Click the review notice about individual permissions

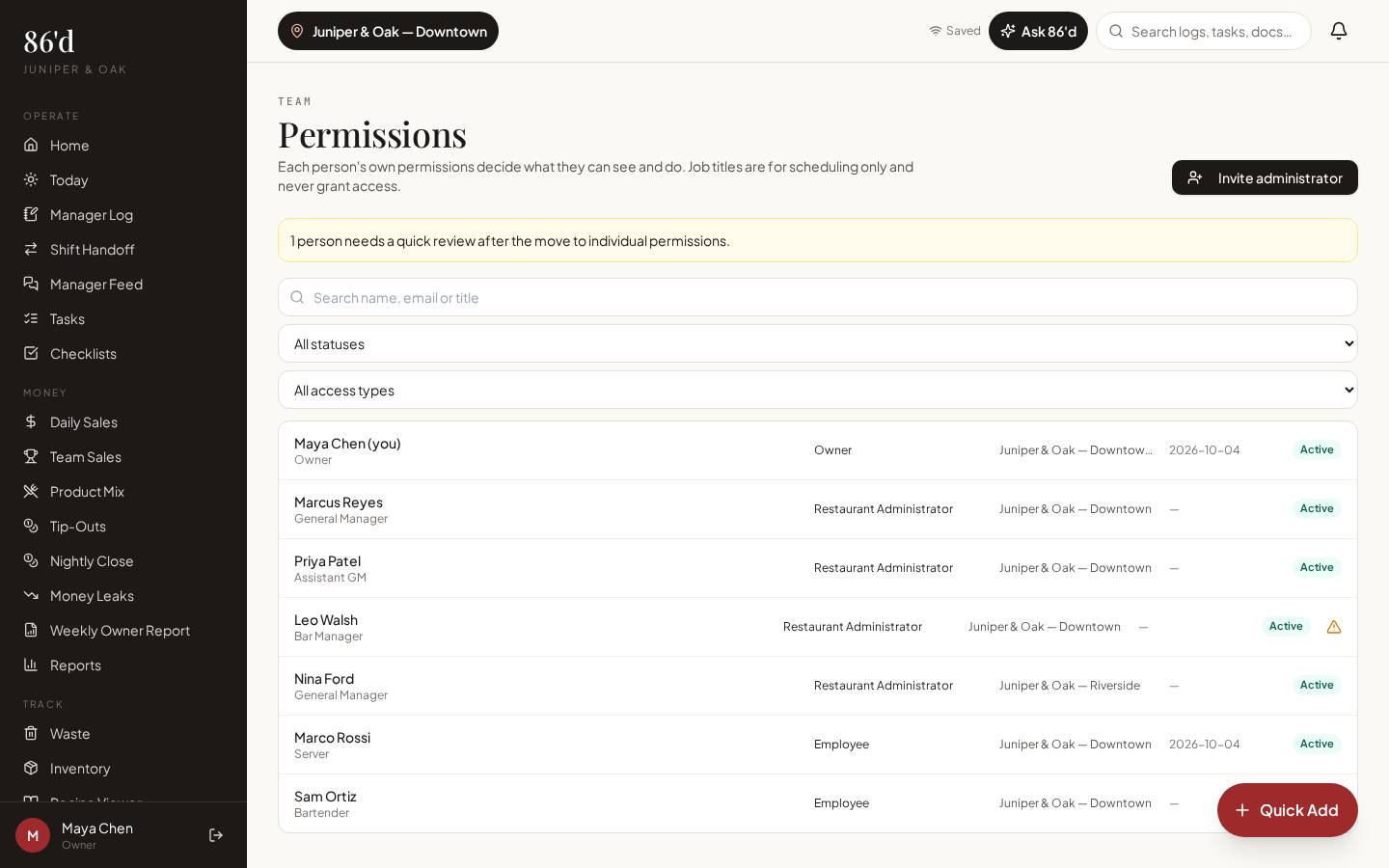818,240
